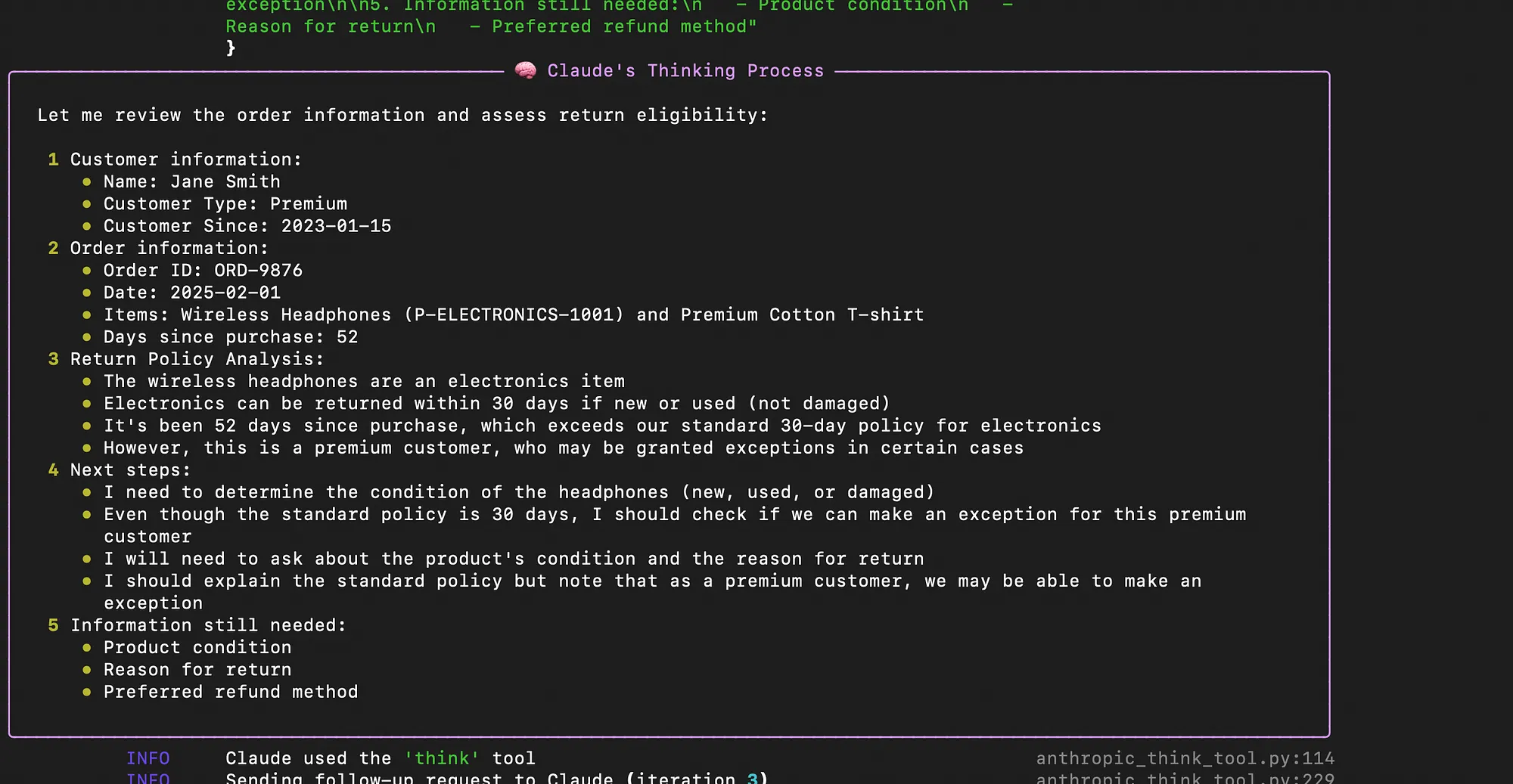Click the "Days since purchase: 52" line
The image size is (1513, 784).
[231, 337]
